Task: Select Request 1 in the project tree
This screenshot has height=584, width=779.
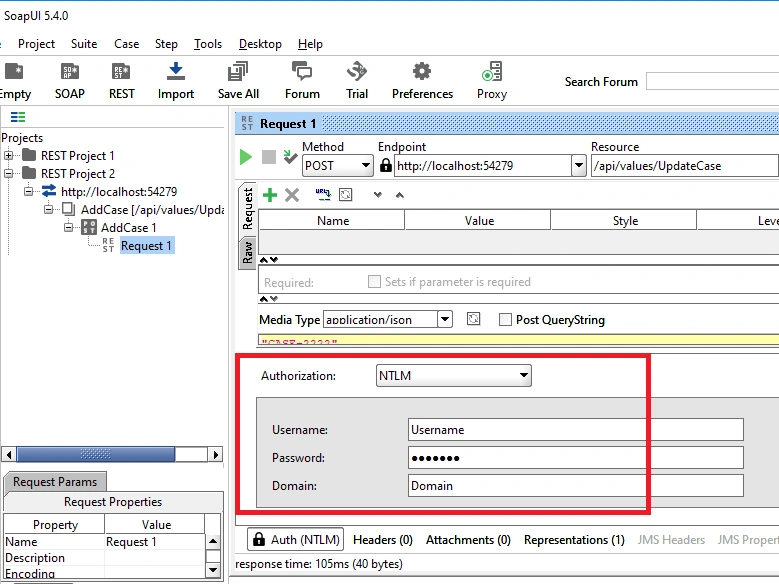Action: tap(147, 246)
